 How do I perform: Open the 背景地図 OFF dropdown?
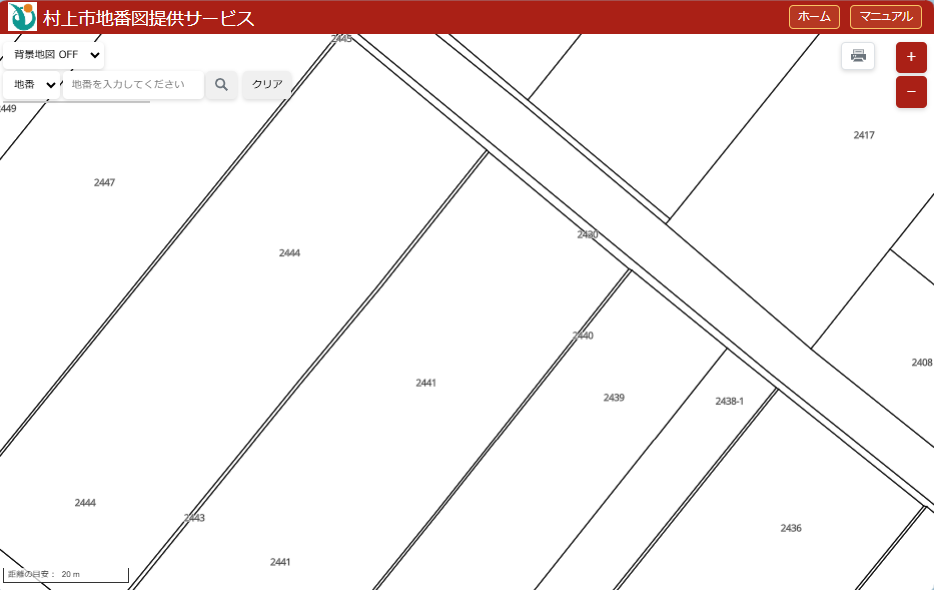click(x=54, y=55)
